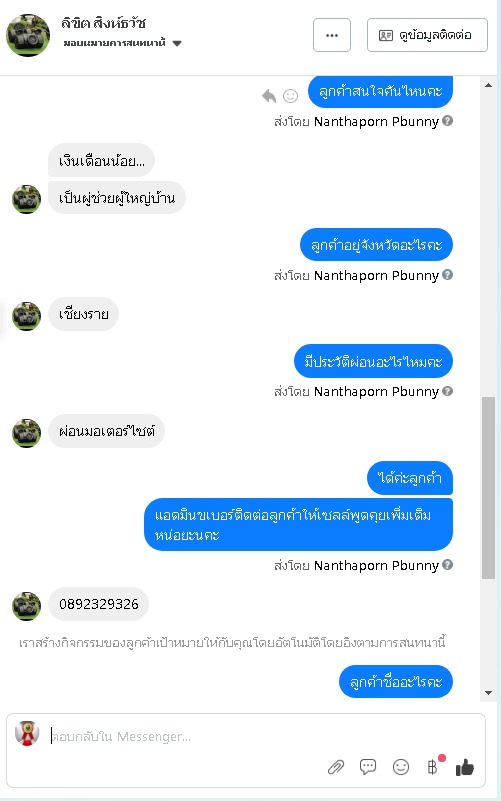This screenshot has width=501, height=801.
Task: Click the Baht payment request icon
Action: point(433,767)
